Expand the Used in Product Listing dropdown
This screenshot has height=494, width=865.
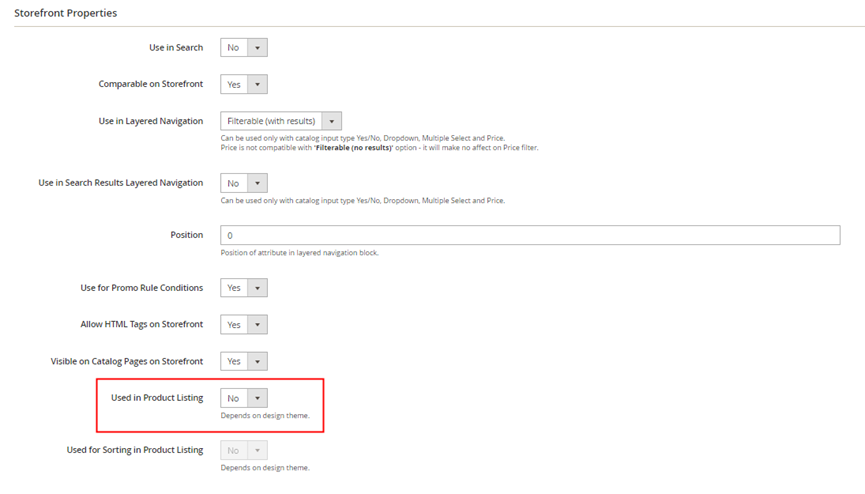click(x=244, y=398)
